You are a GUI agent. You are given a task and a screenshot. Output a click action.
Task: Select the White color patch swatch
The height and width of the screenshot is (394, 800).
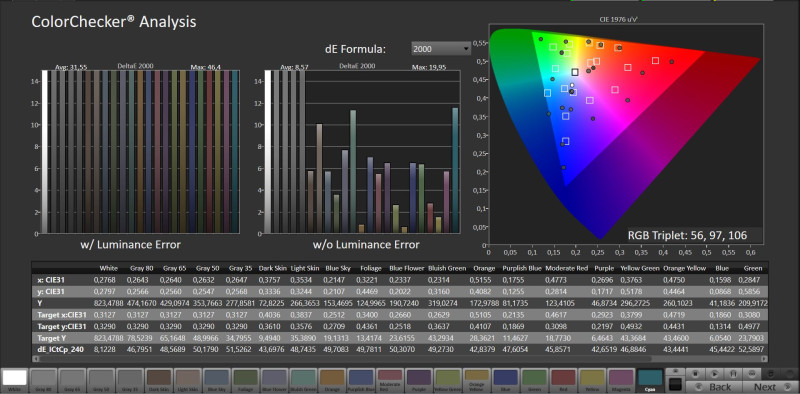tap(15, 380)
